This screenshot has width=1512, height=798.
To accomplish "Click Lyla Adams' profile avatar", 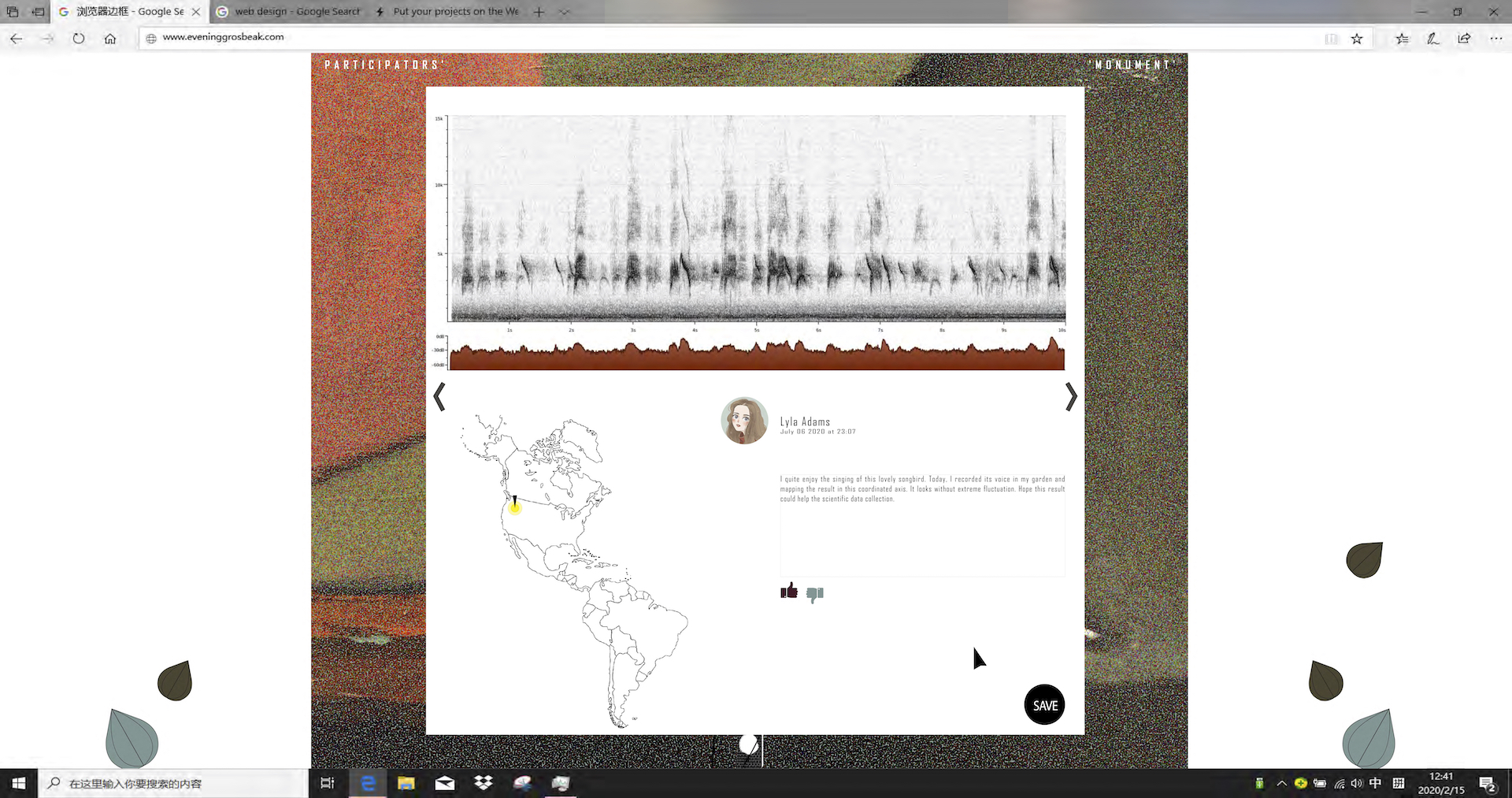I will click(x=744, y=421).
